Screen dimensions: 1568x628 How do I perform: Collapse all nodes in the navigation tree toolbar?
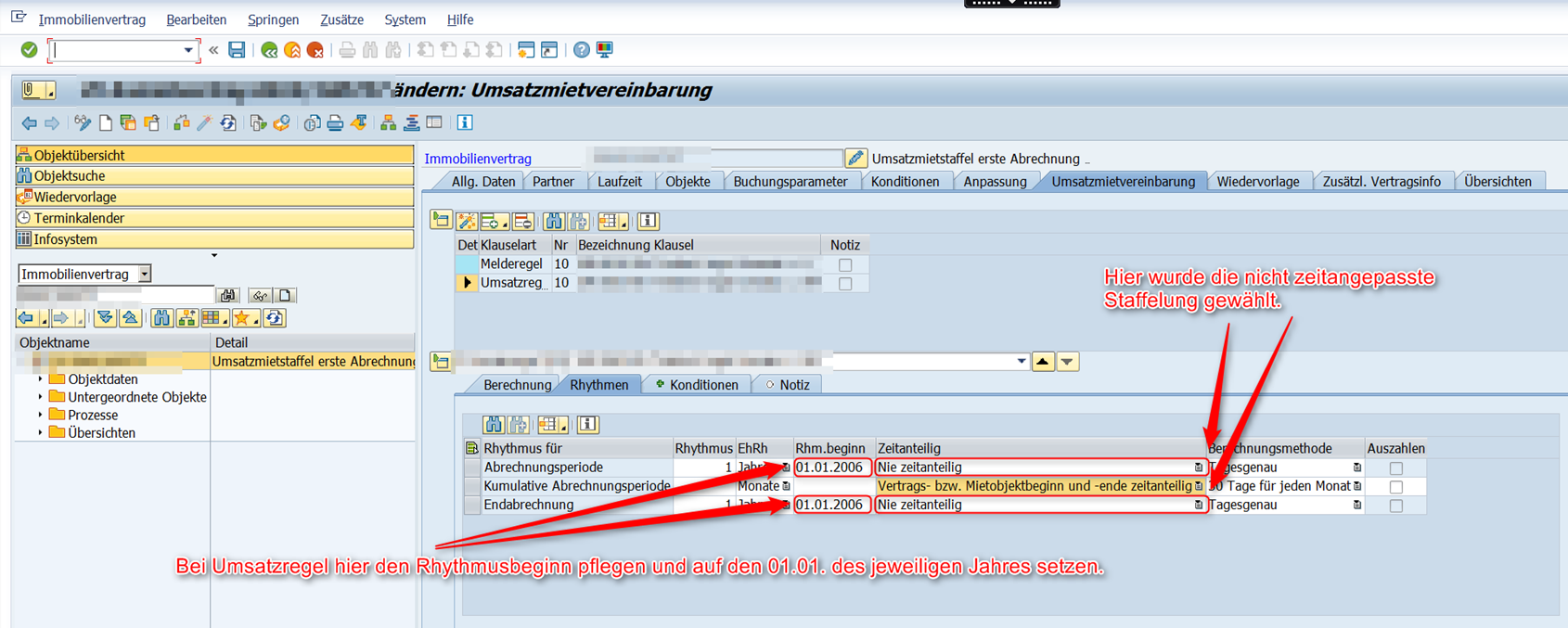(x=130, y=318)
